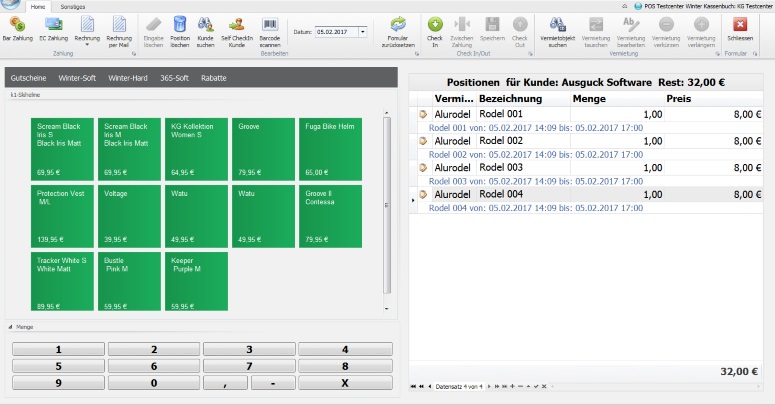Jump to first record in navigator
775x405 pixels.
(x=413, y=386)
